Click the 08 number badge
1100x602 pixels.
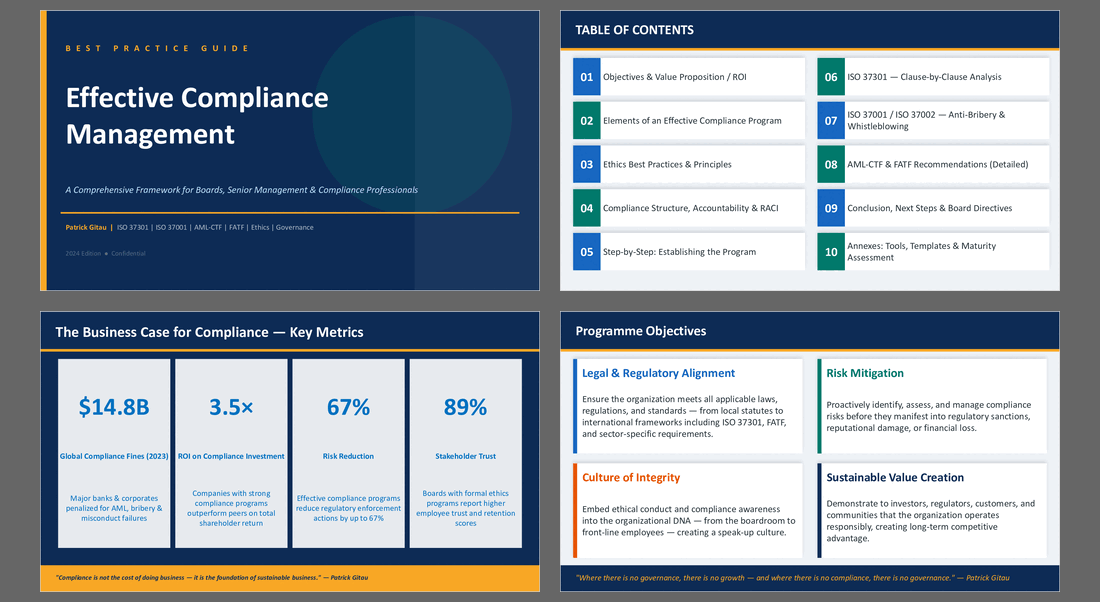pyautogui.click(x=831, y=165)
